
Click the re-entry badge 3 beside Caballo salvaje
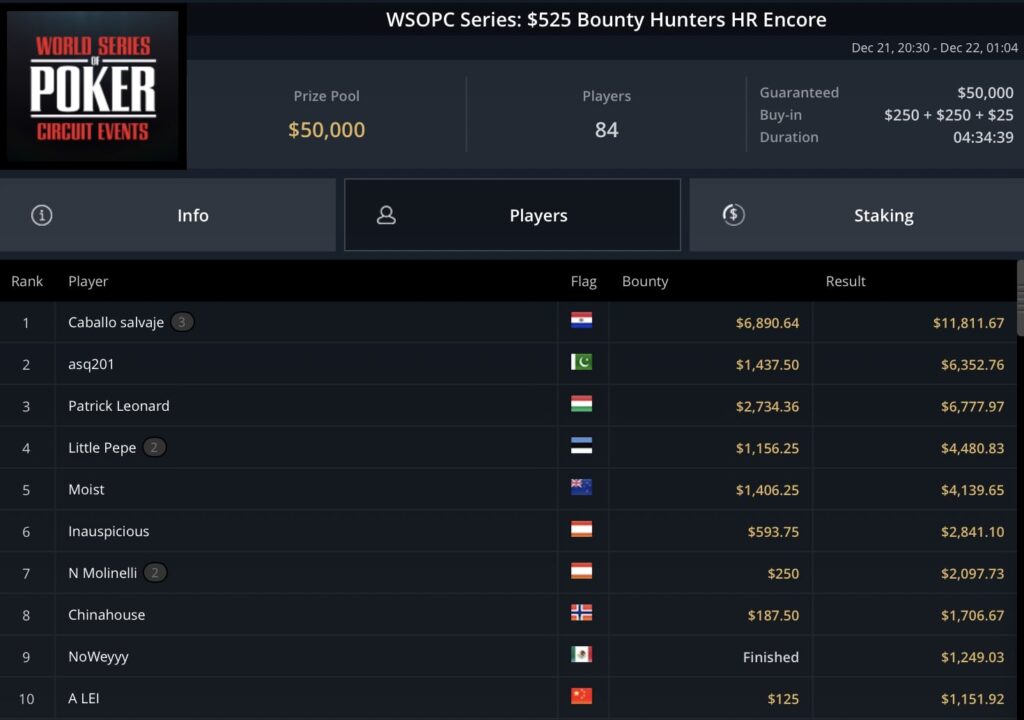[182, 322]
